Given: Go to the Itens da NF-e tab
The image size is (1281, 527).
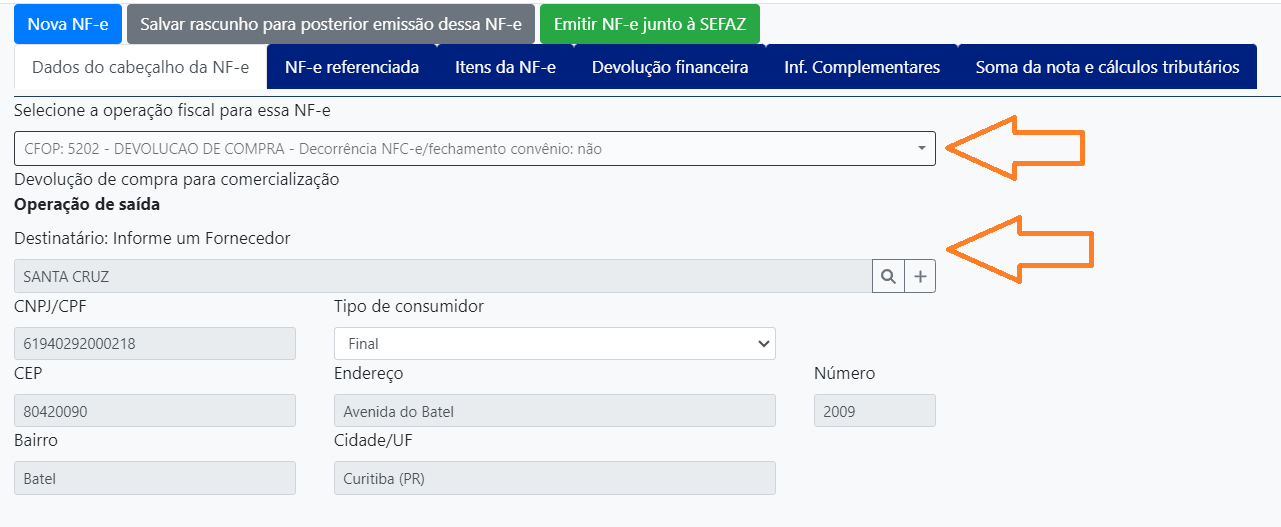Looking at the screenshot, I should 505,67.
